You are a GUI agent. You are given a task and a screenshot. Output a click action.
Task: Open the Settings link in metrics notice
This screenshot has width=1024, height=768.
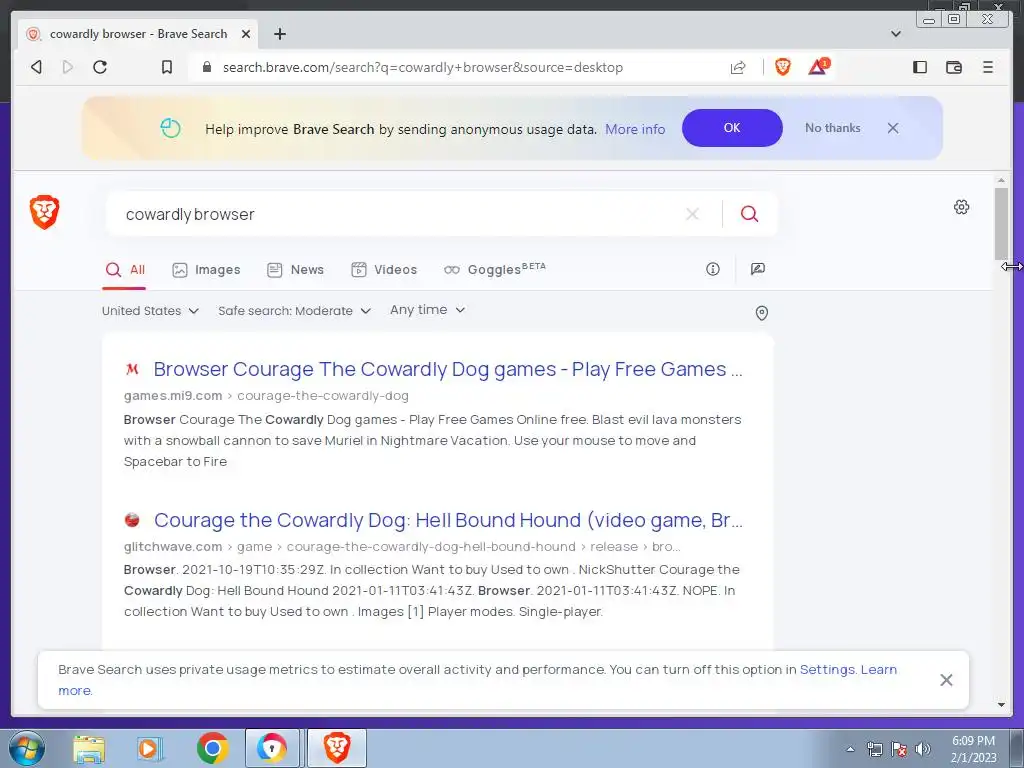tap(827, 669)
